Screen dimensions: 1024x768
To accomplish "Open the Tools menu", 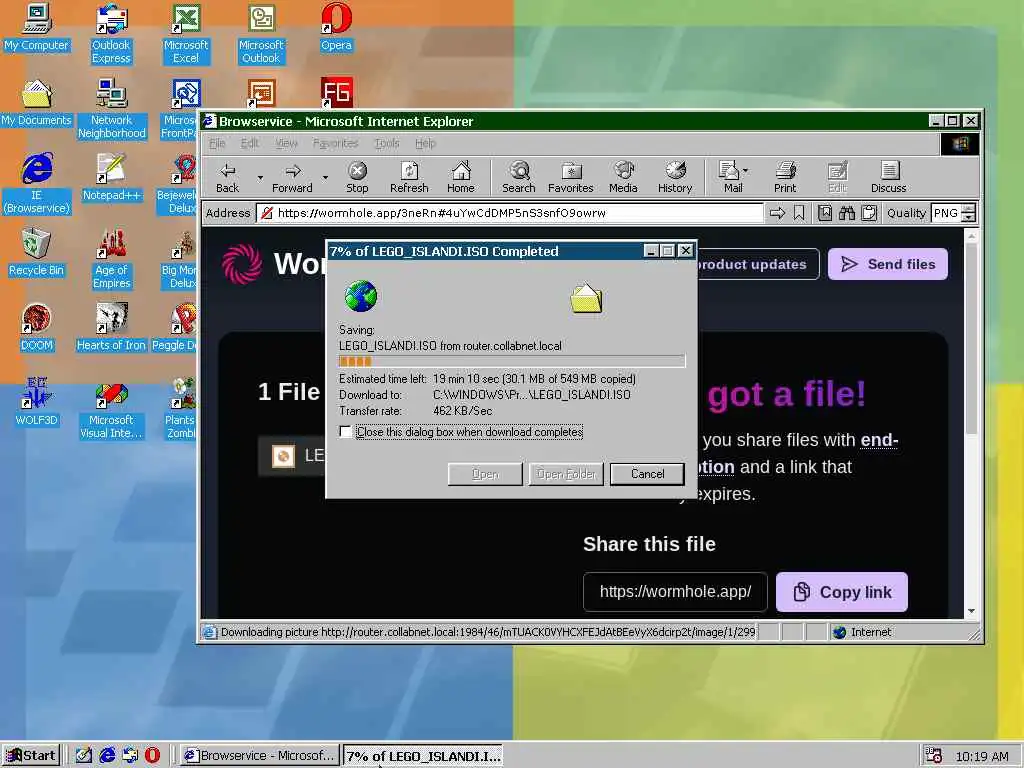I will (x=387, y=143).
